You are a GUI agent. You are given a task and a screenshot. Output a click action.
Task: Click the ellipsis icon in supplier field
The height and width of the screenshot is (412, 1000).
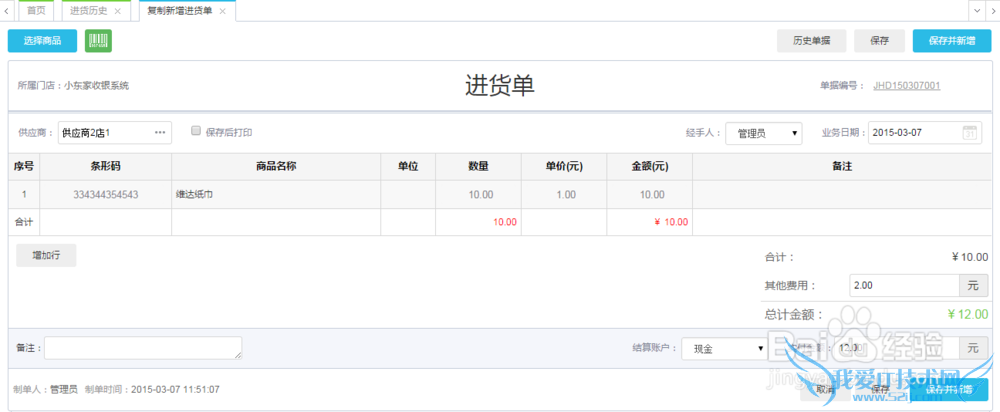(x=160, y=133)
